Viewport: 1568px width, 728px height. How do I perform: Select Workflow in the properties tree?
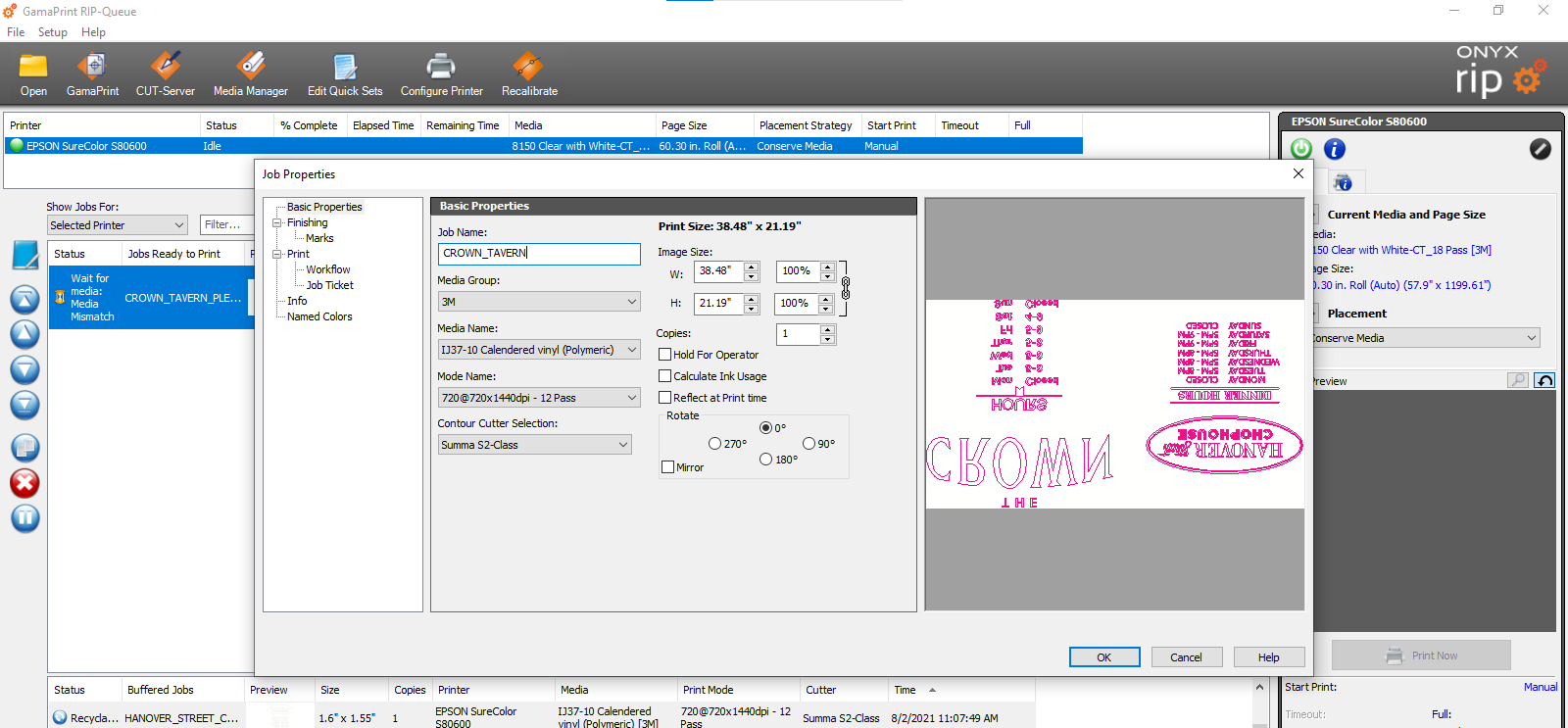(x=328, y=269)
